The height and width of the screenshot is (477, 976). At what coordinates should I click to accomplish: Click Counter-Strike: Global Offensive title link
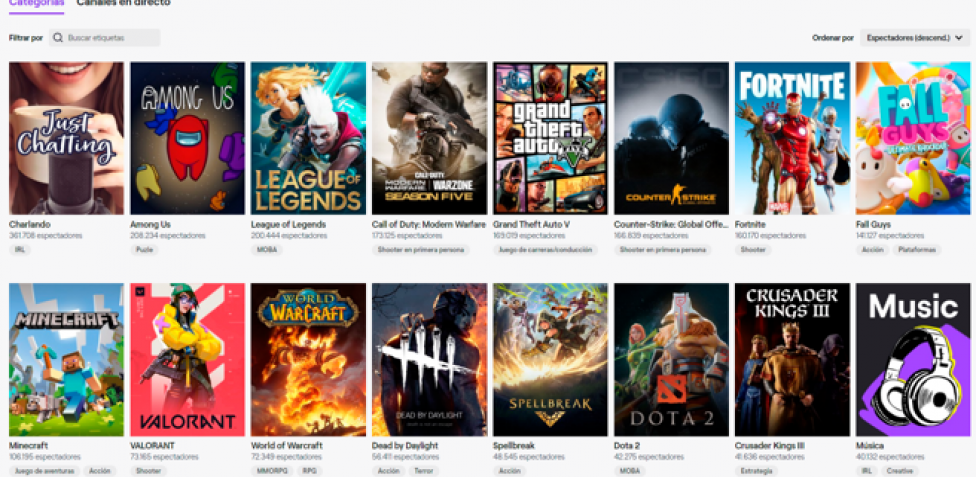pos(671,224)
